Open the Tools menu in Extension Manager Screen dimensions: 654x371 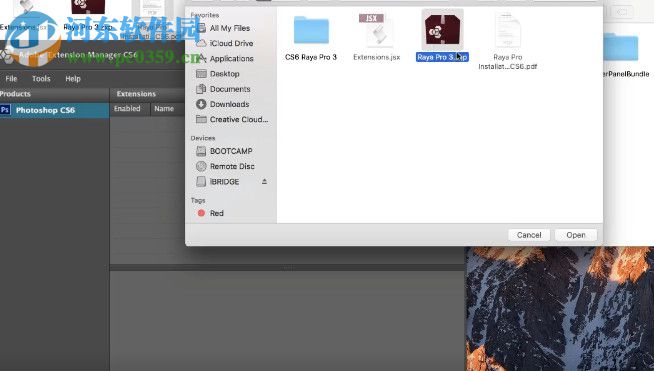point(41,78)
